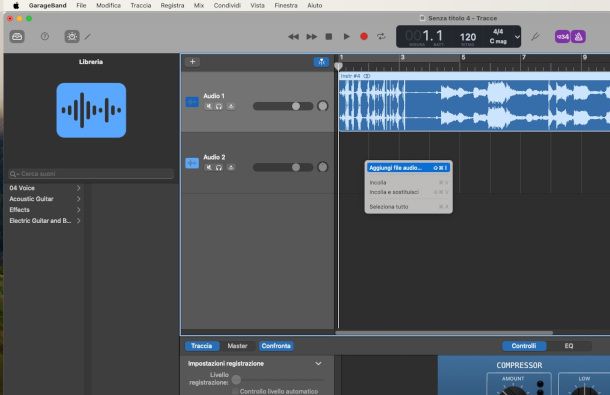The height and width of the screenshot is (395, 610).
Task: Toggle the Smart Controls button
Action: pos(72,37)
